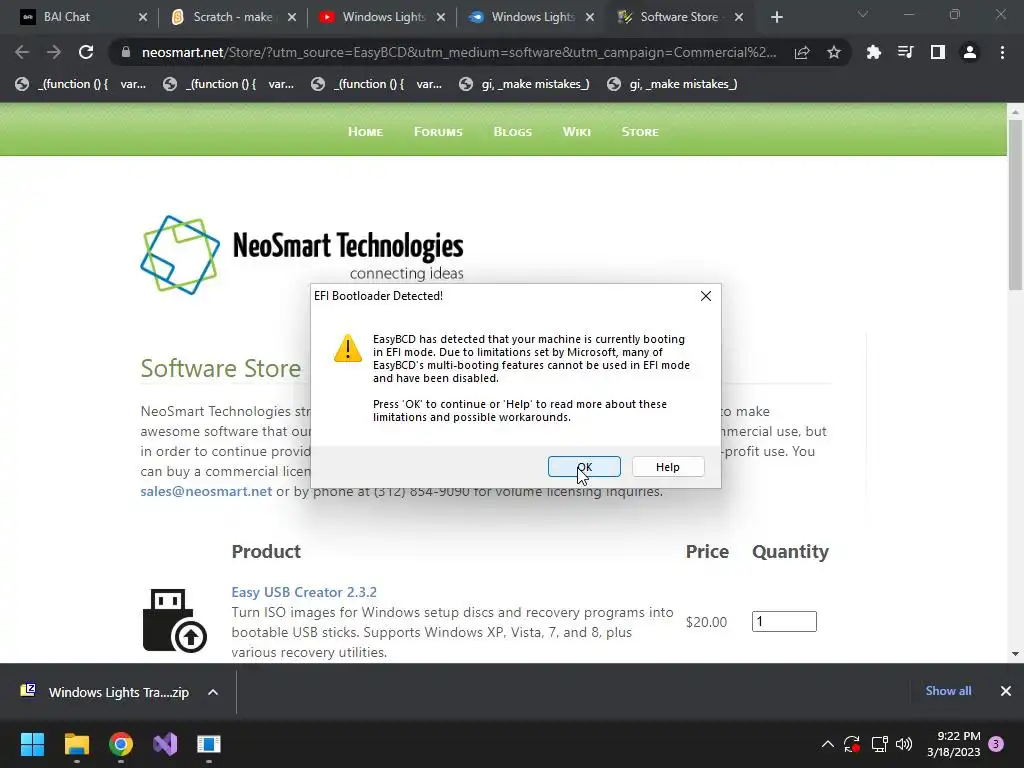Email sales@neosmart.net link
Viewport: 1024px width, 768px height.
(x=206, y=491)
